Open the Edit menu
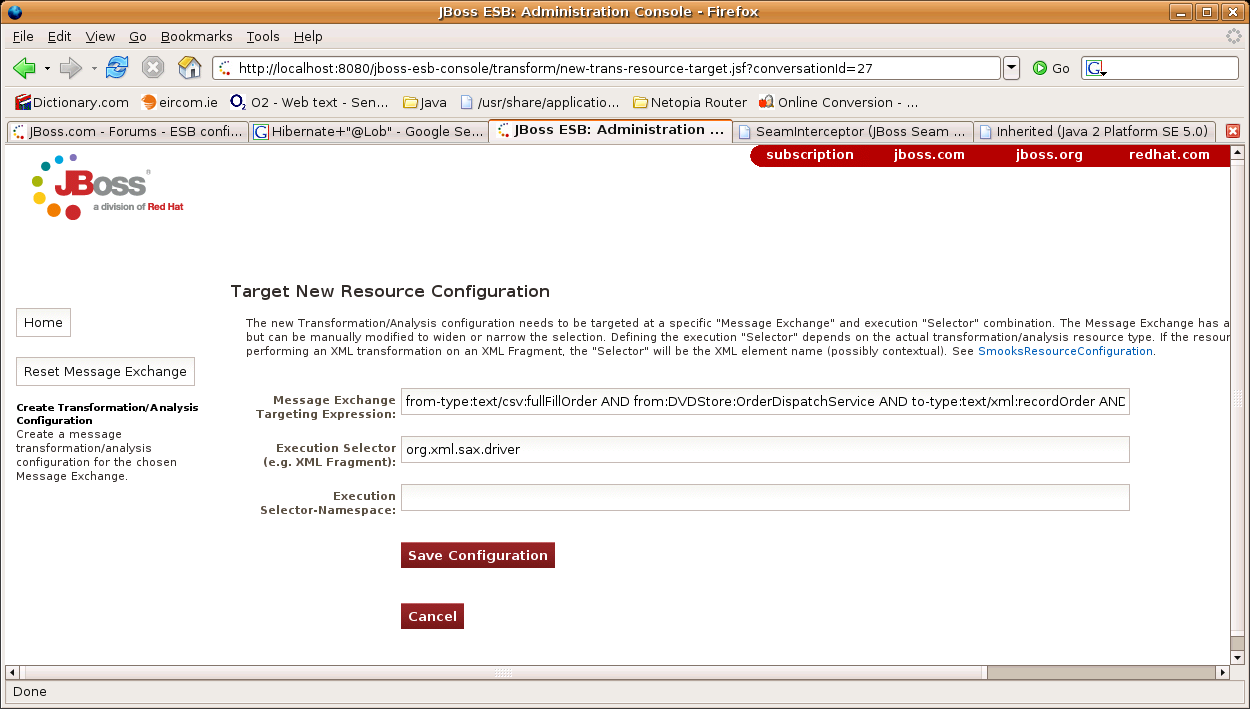This screenshot has height=709, width=1250. click(60, 36)
